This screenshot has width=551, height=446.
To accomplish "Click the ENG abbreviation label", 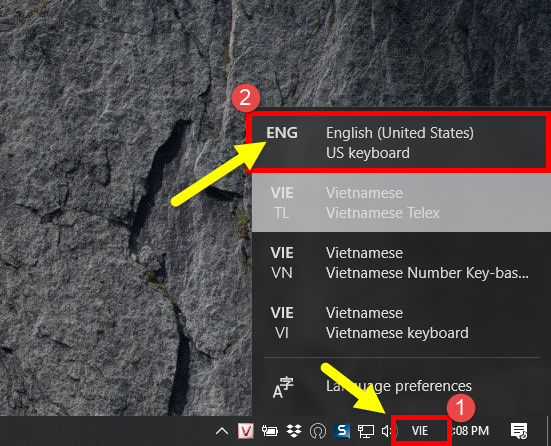I will point(282,133).
